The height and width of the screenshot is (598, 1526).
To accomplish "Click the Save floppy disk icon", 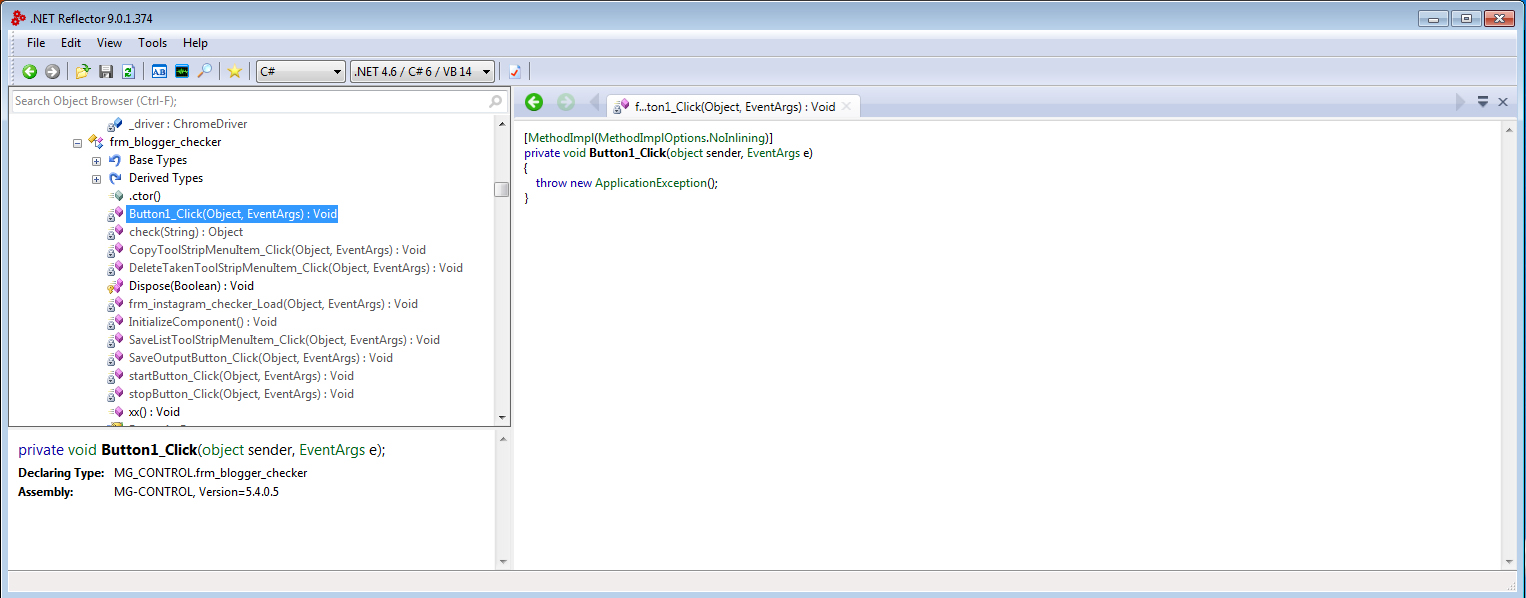I will (106, 71).
